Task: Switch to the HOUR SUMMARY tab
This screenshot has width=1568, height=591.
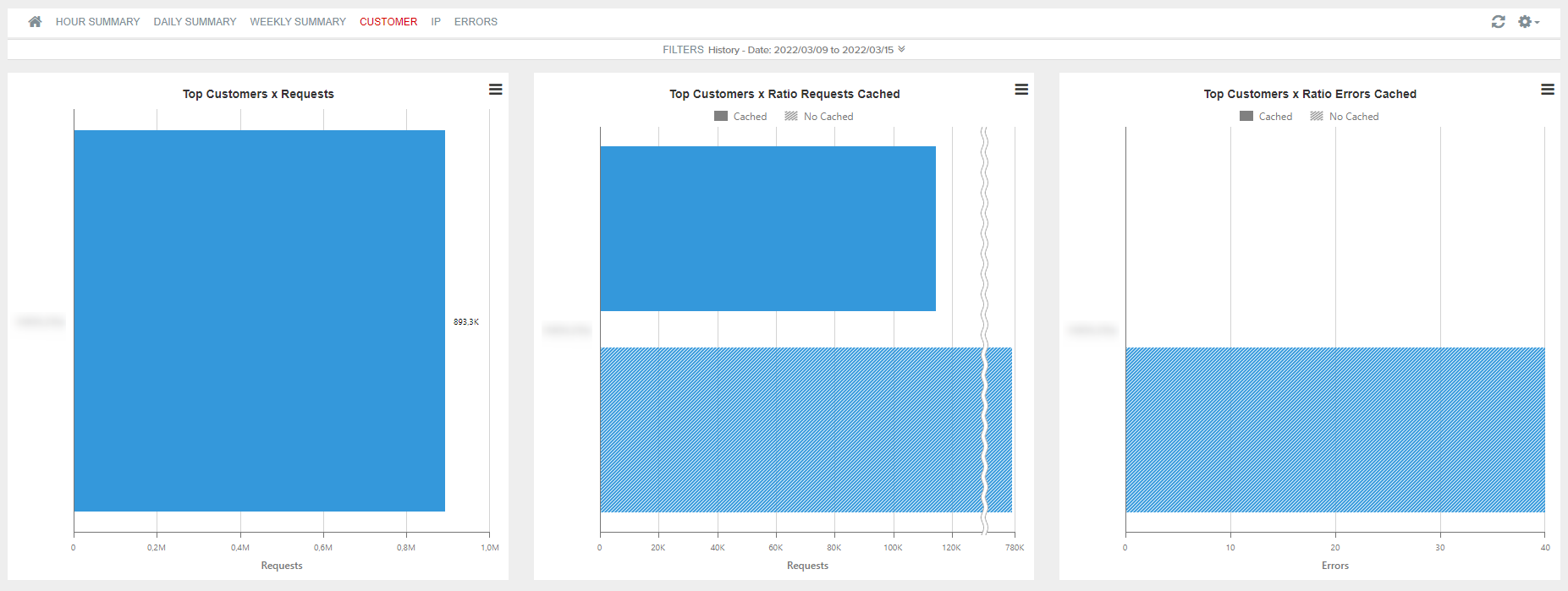Action: coord(97,21)
